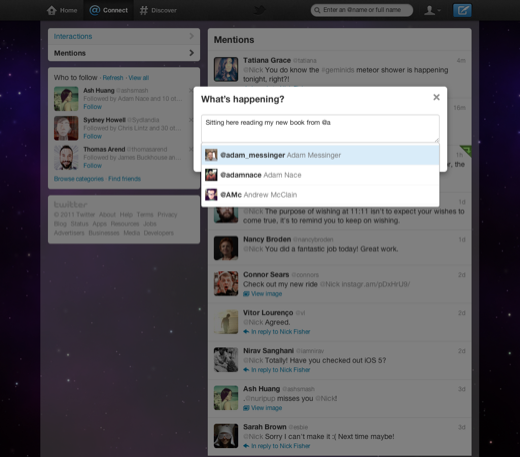Click the Home house icon
Viewport: 520px width, 457px height.
click(52, 10)
